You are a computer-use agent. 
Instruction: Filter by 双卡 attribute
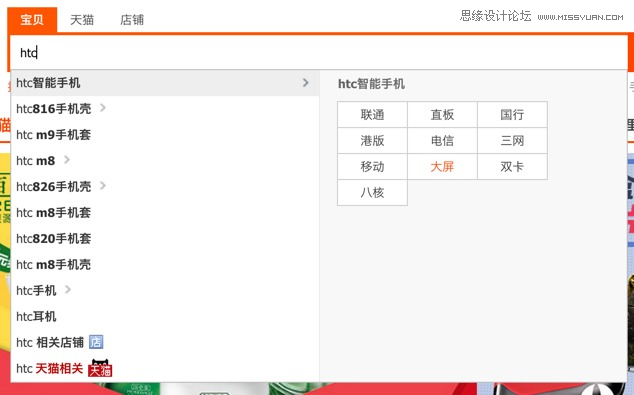point(512,167)
